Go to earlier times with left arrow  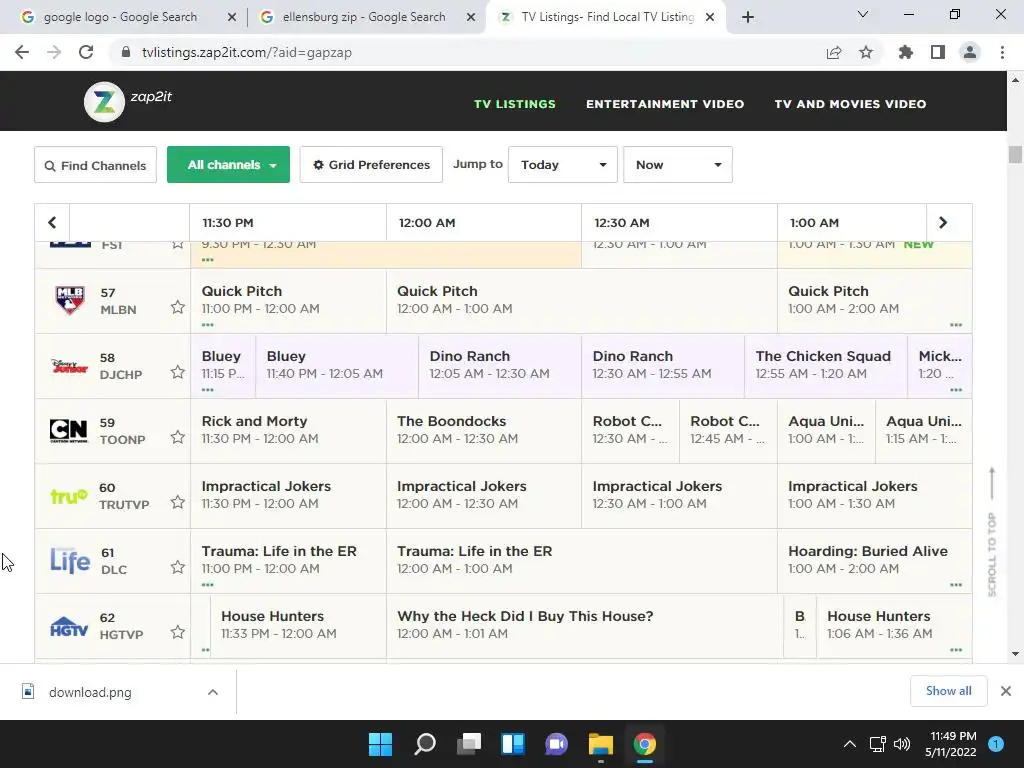[x=52, y=223]
